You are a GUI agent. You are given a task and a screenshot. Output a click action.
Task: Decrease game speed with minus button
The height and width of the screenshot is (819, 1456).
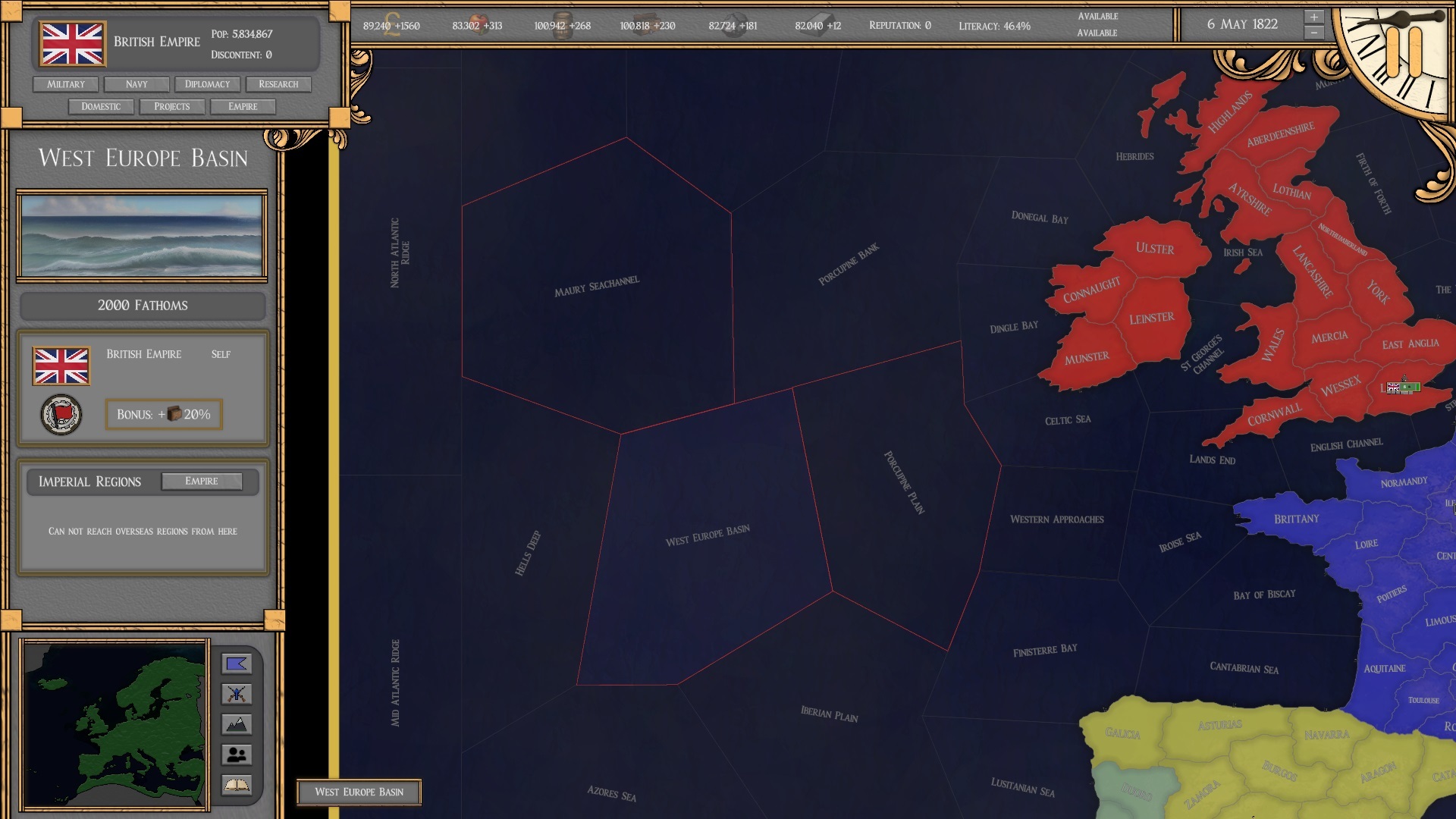click(1314, 33)
